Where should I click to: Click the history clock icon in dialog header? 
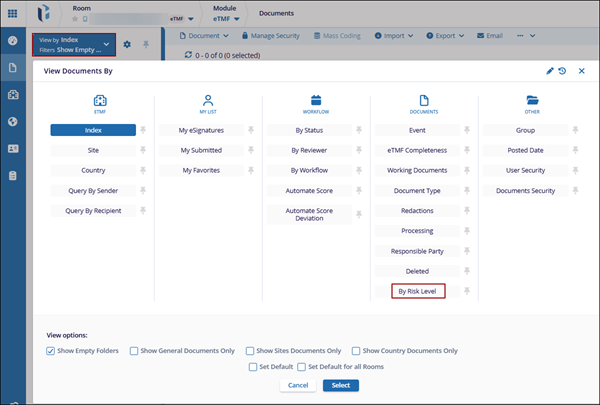coord(562,71)
